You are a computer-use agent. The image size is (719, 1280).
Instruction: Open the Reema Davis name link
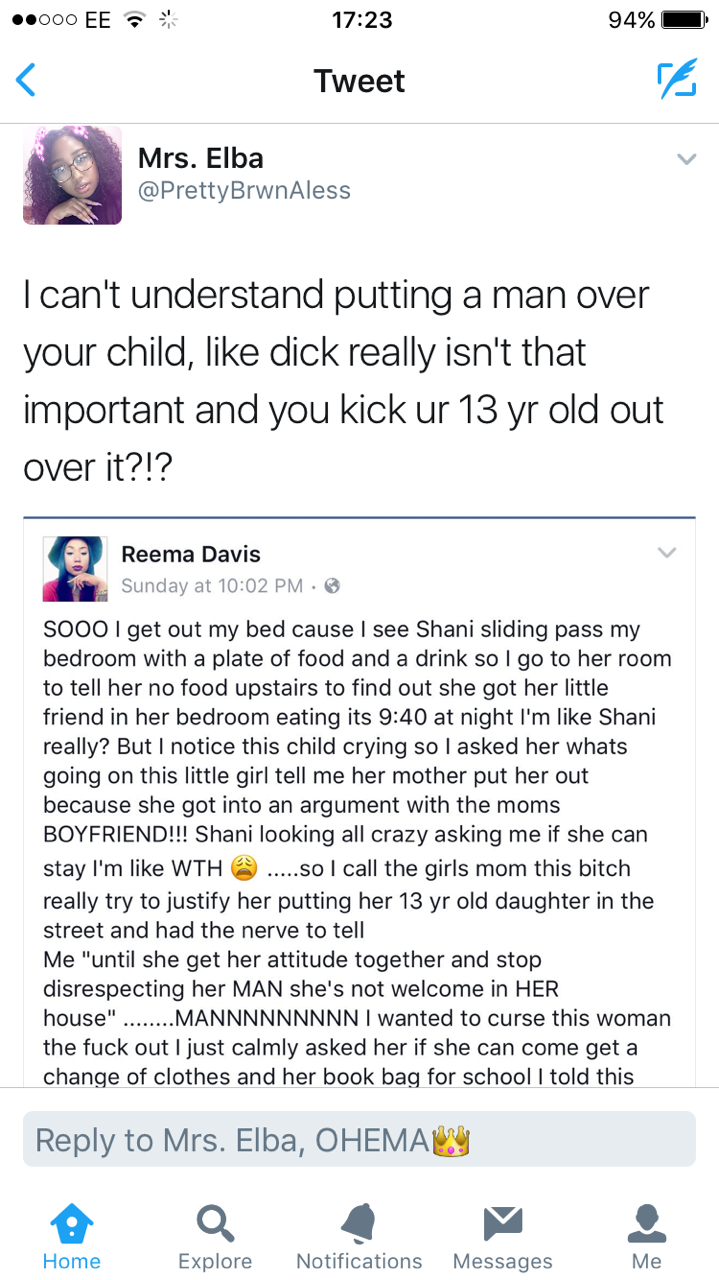(x=190, y=554)
